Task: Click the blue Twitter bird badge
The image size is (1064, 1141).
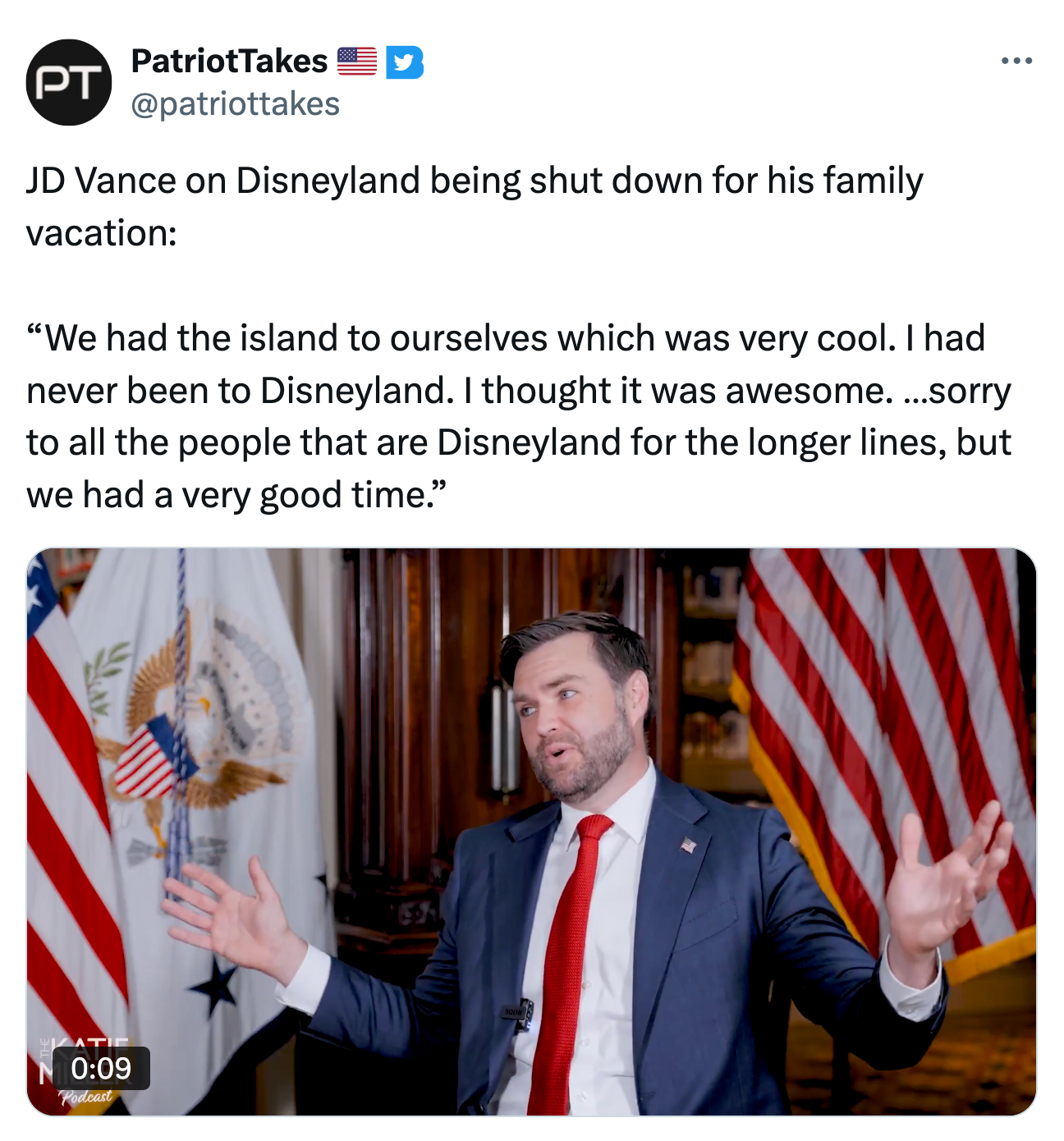Action: point(404,62)
